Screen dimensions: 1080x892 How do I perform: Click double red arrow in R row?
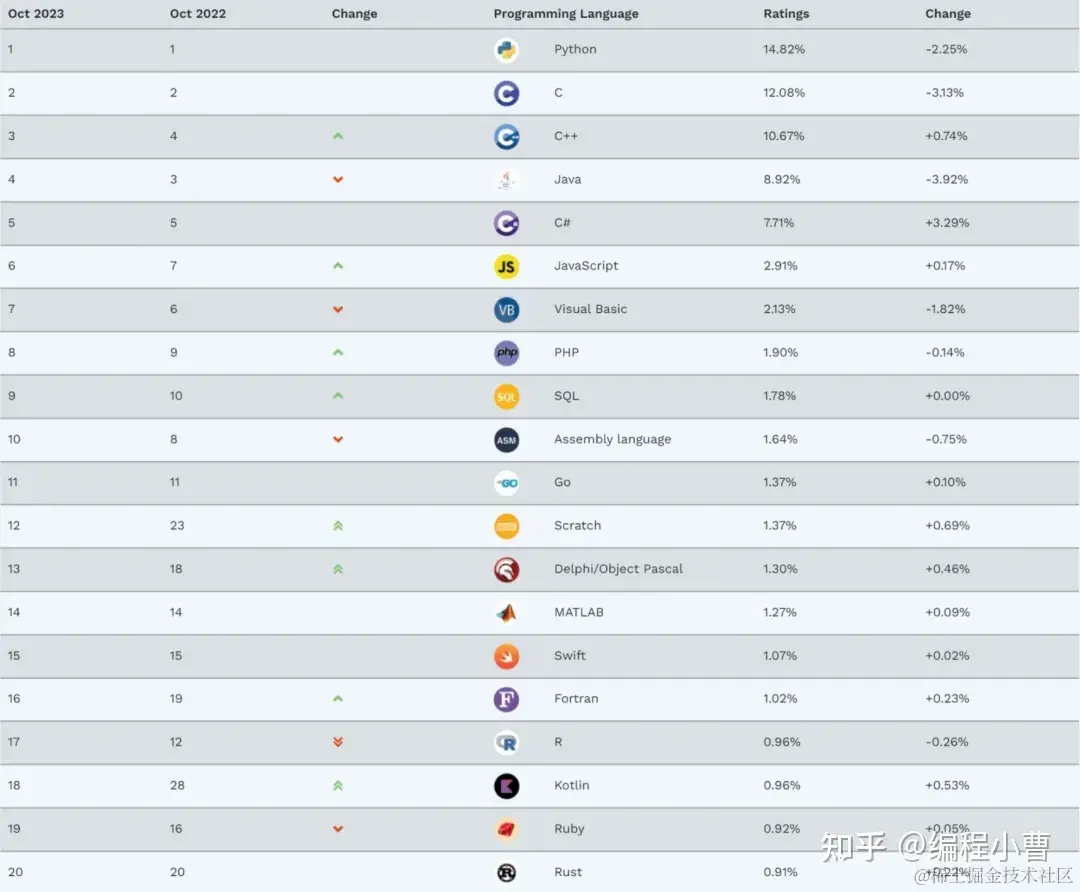[x=338, y=742]
